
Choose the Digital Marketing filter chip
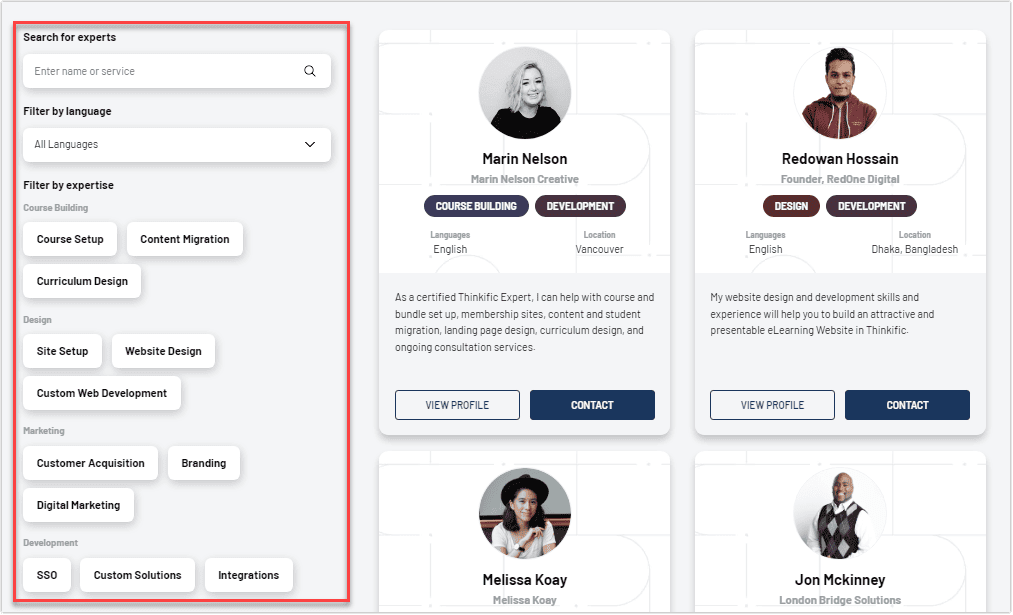click(x=78, y=505)
